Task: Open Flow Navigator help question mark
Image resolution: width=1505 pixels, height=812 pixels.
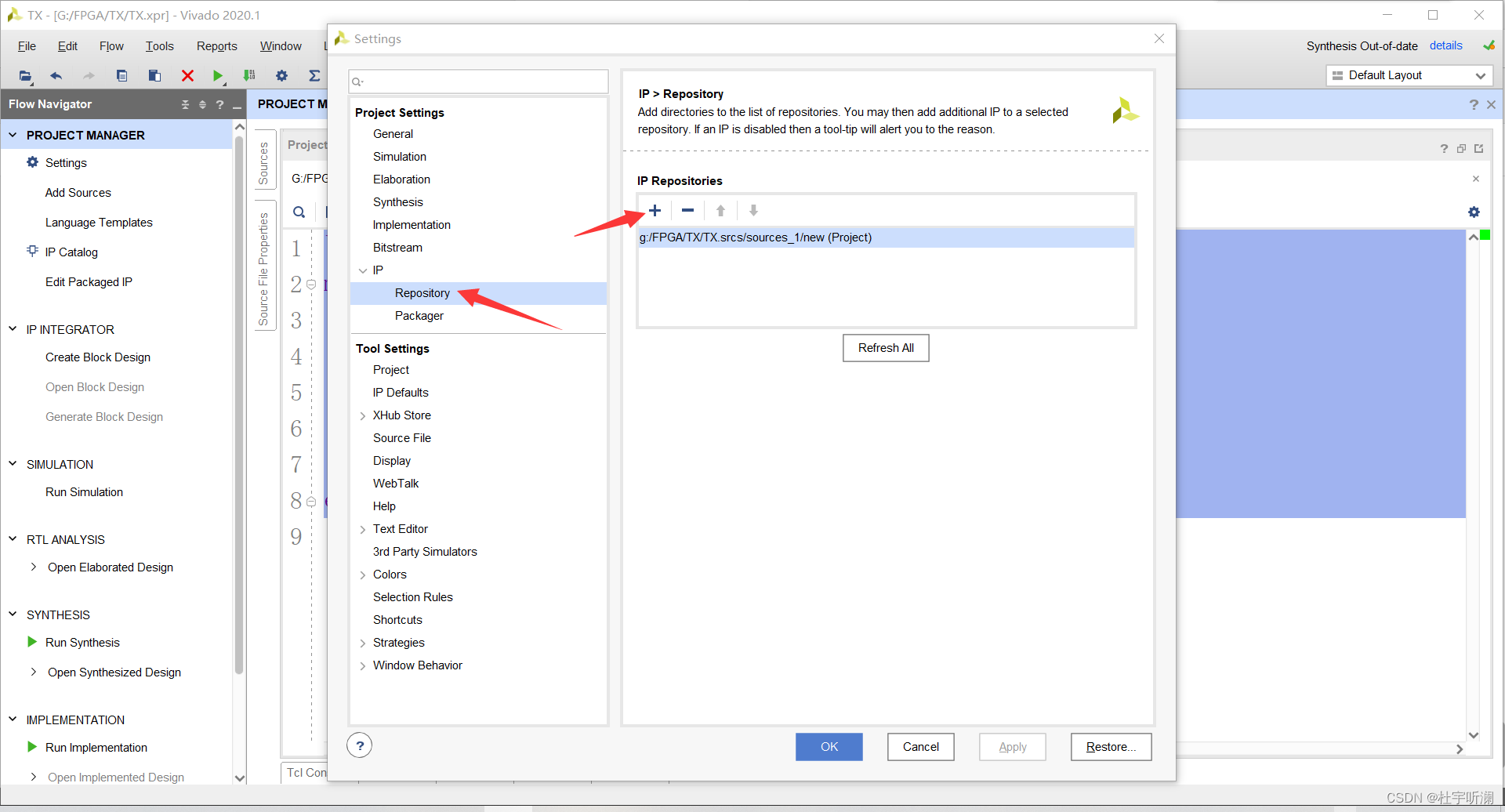Action: tap(219, 104)
